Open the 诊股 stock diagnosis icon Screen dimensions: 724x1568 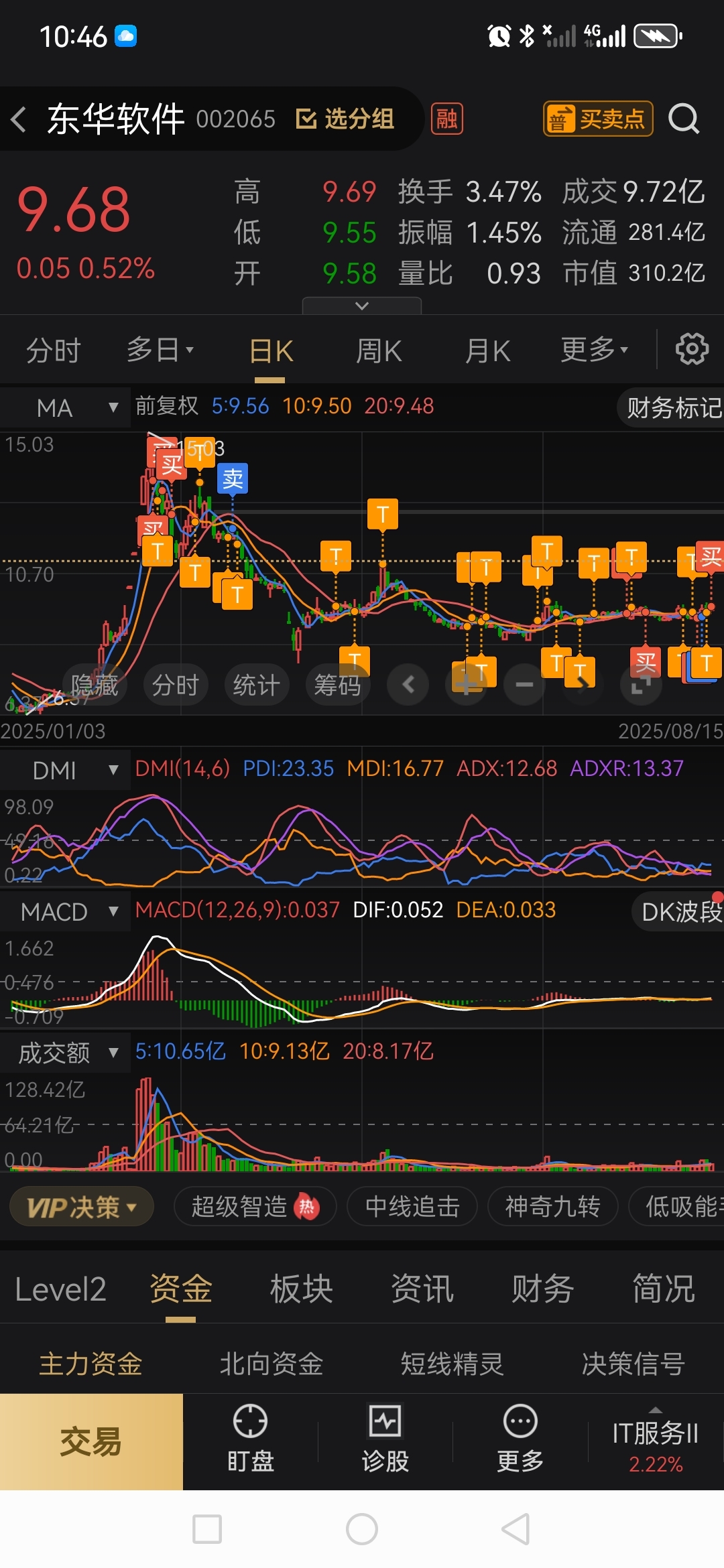(x=385, y=1439)
